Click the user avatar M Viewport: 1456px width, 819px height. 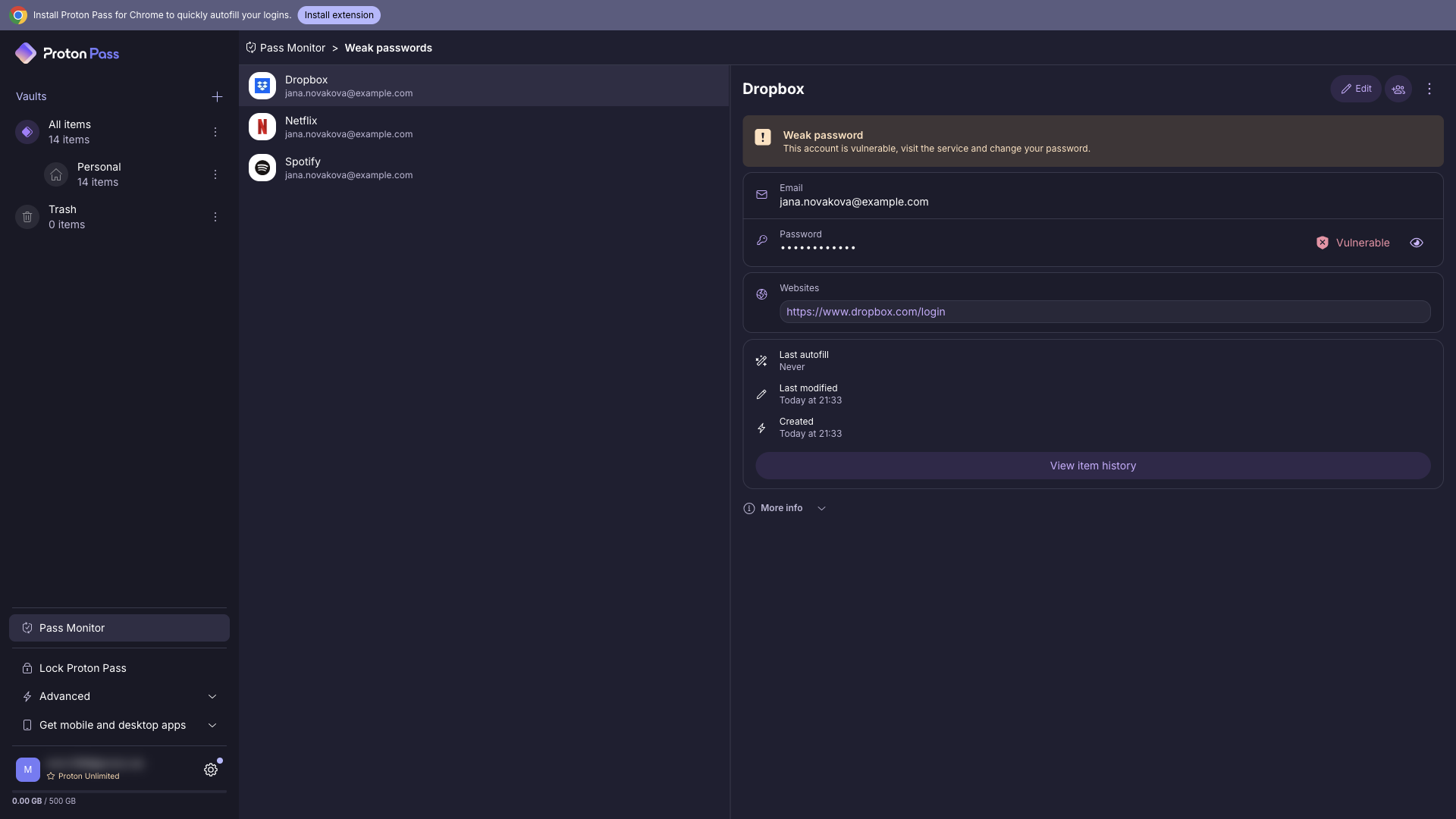point(28,770)
